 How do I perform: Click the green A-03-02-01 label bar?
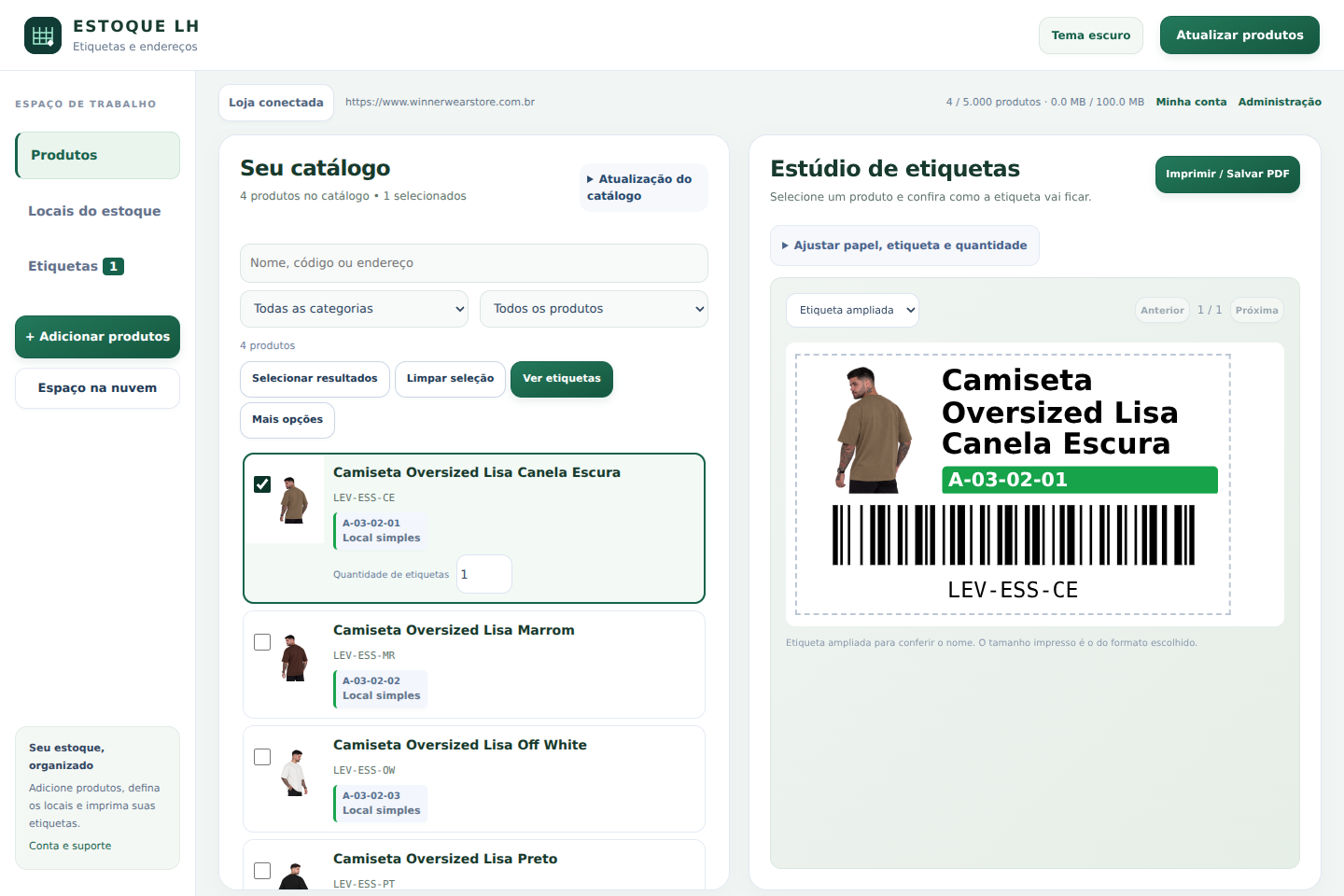pyautogui.click(x=1080, y=480)
